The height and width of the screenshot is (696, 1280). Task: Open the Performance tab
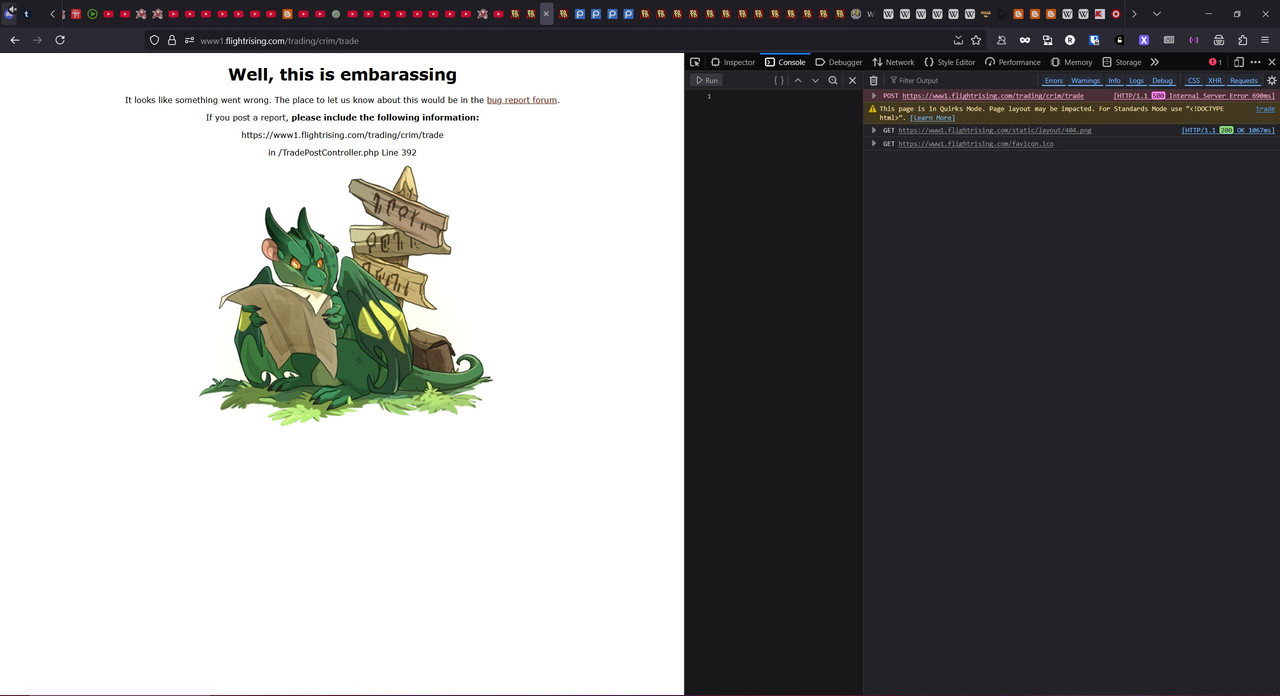(x=1013, y=62)
